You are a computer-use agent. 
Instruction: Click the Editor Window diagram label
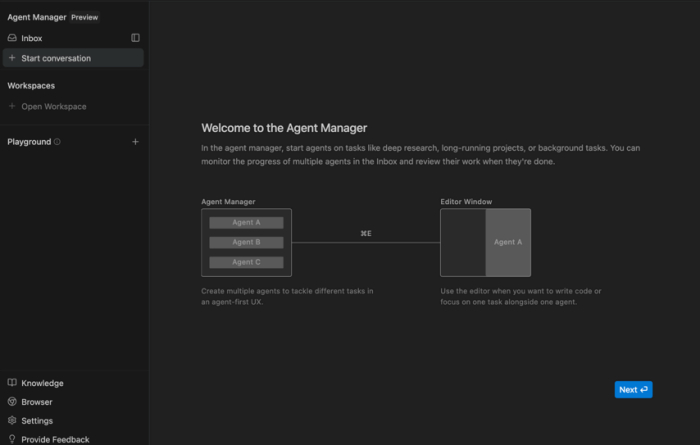click(466, 202)
